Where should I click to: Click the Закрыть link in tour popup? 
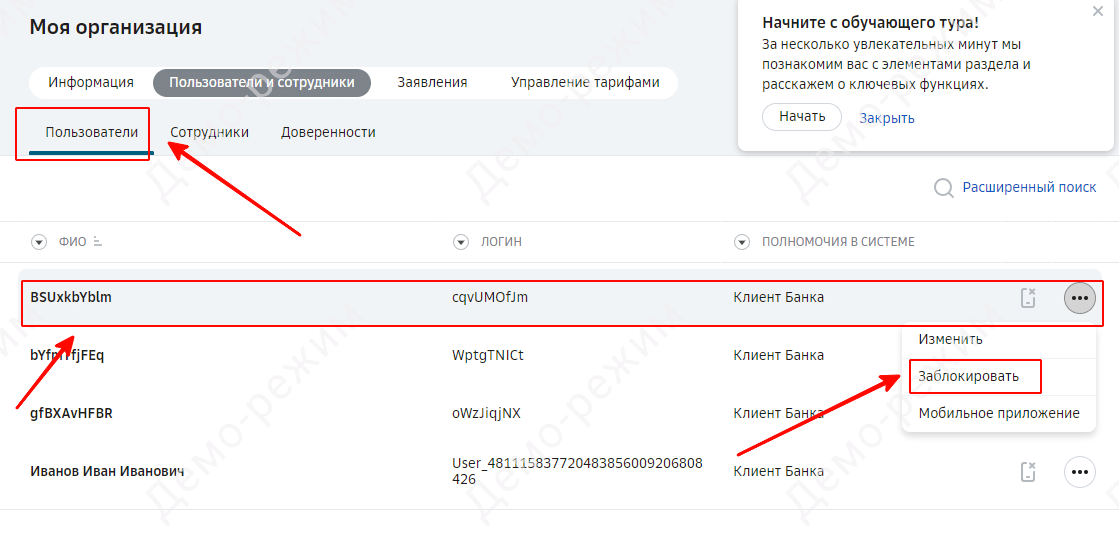tap(887, 118)
